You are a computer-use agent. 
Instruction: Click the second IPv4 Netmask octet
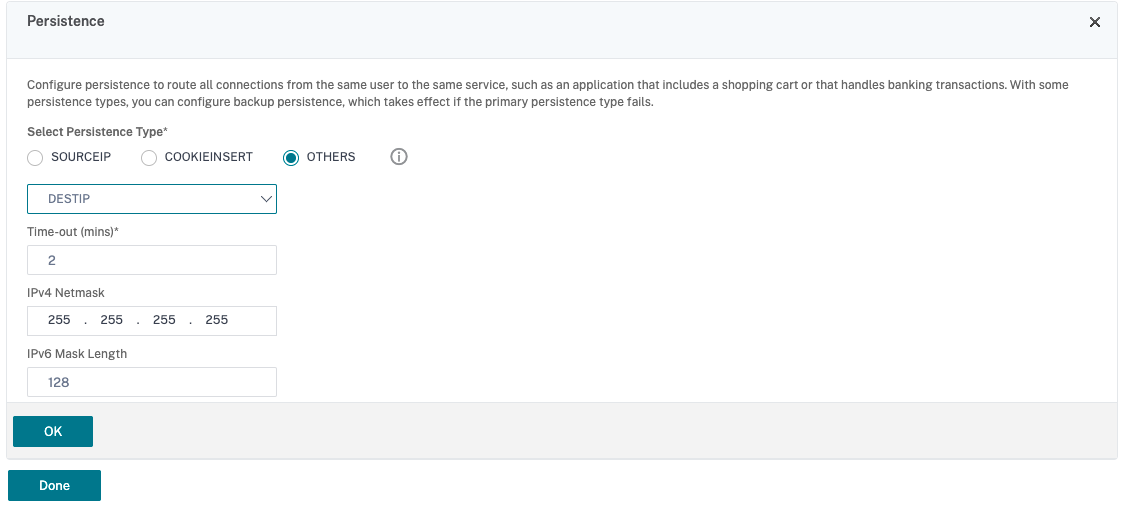[x=111, y=320]
